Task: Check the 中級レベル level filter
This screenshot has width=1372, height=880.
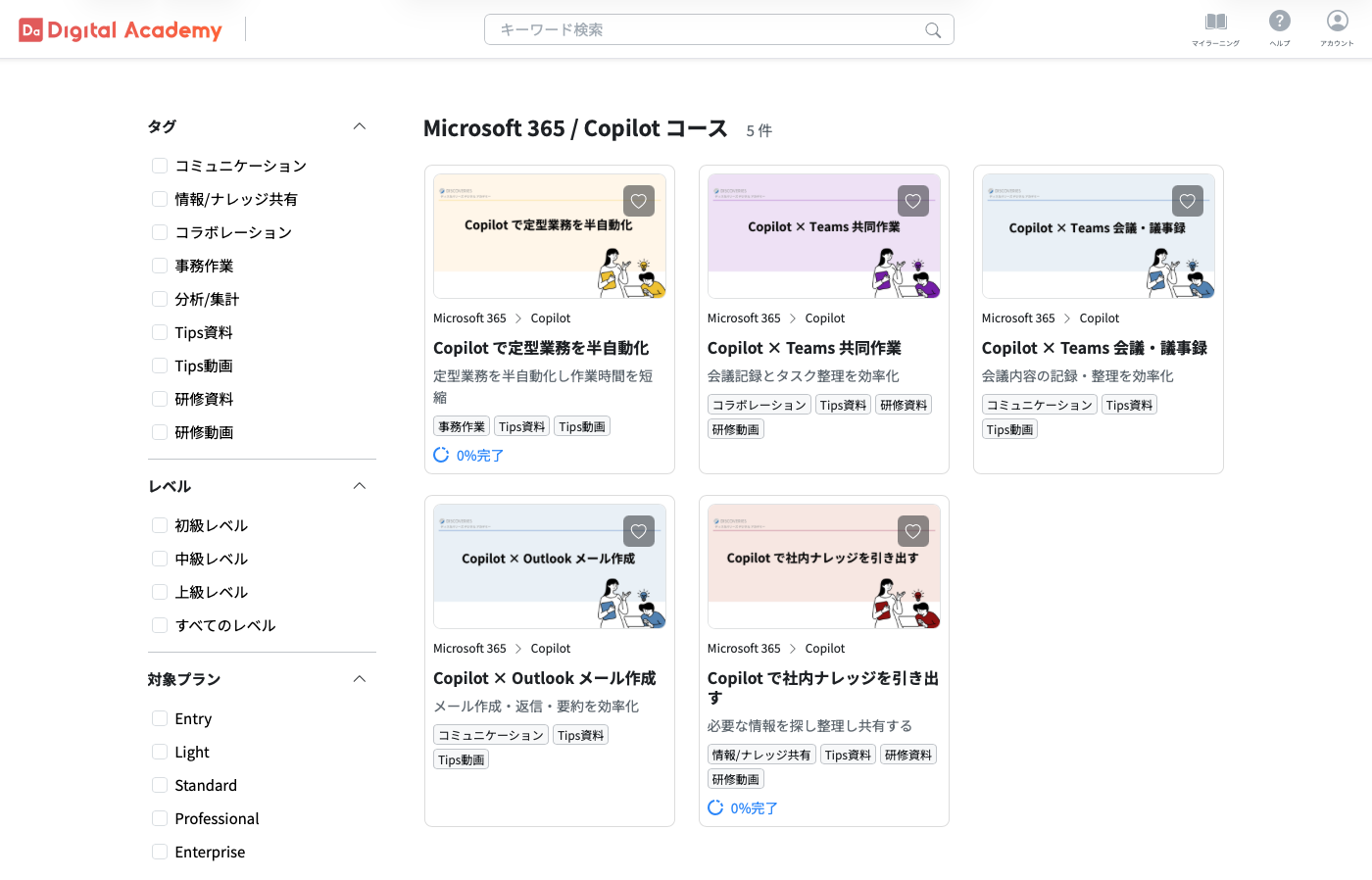Action: coord(160,559)
